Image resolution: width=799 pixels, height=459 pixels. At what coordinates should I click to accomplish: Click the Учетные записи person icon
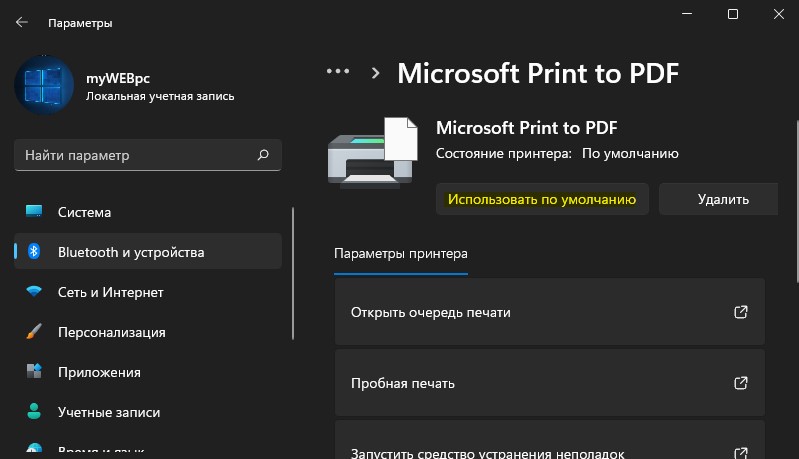click(34, 411)
